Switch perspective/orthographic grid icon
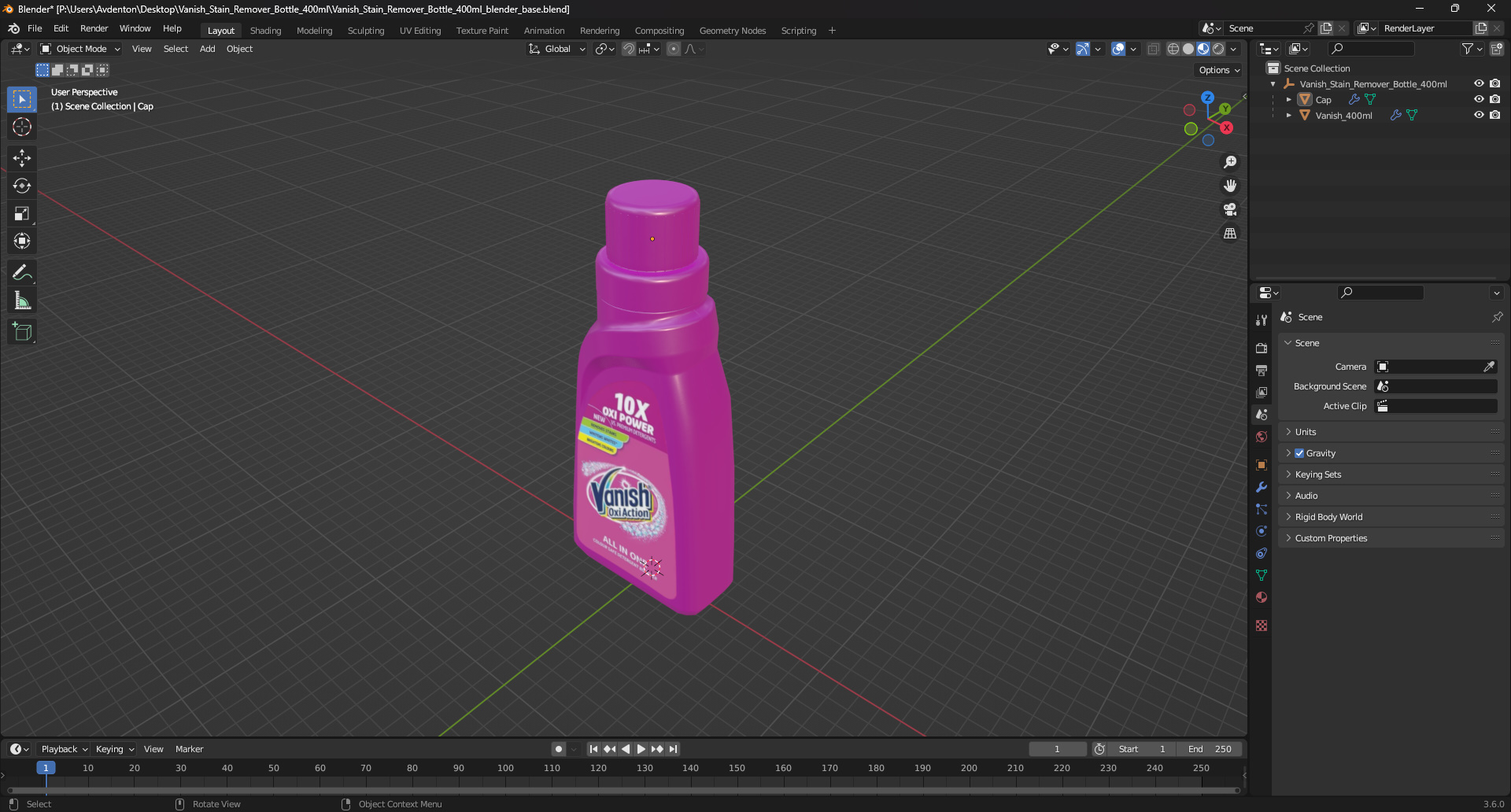This screenshot has width=1511, height=812. tap(1230, 233)
